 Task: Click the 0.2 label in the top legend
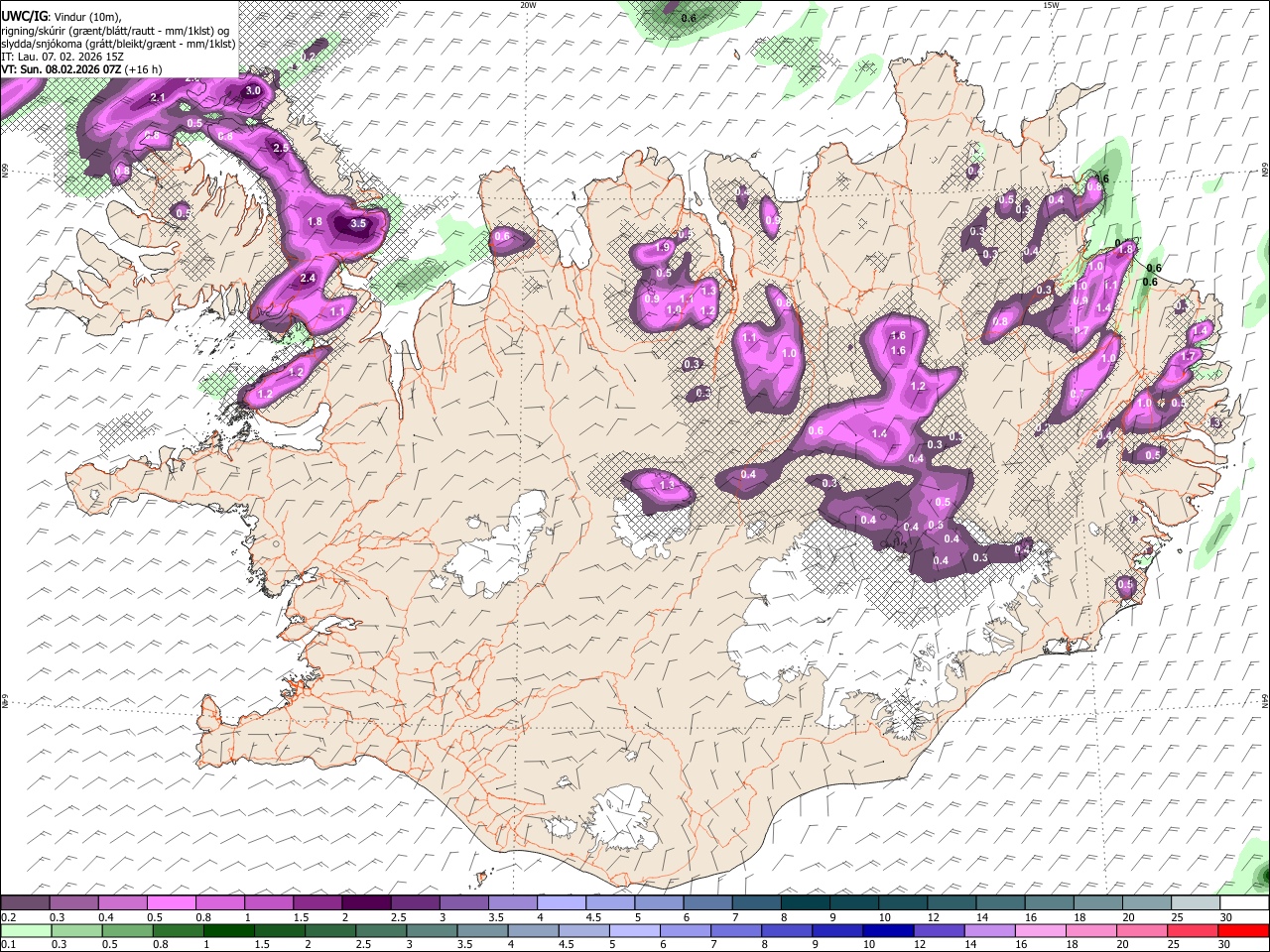8,917
